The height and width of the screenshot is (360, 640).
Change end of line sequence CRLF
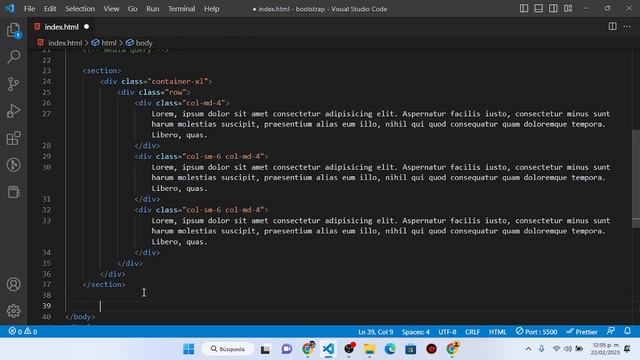click(x=472, y=331)
